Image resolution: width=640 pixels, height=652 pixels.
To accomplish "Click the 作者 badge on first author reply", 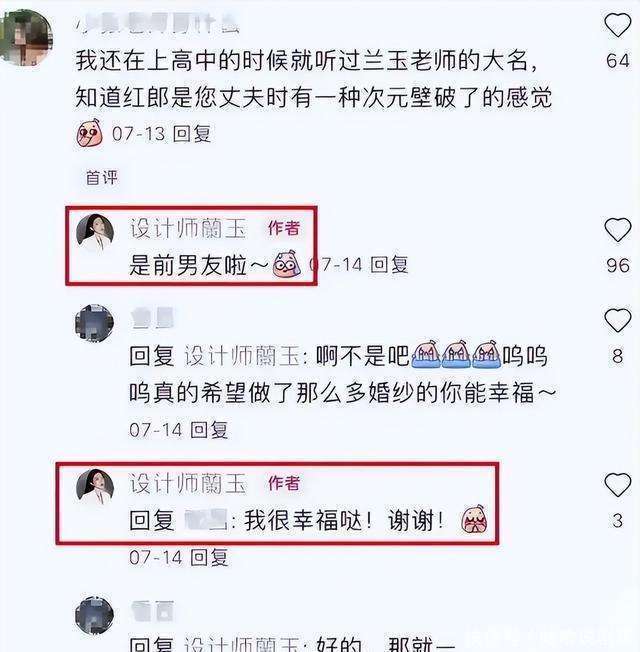I will [284, 228].
